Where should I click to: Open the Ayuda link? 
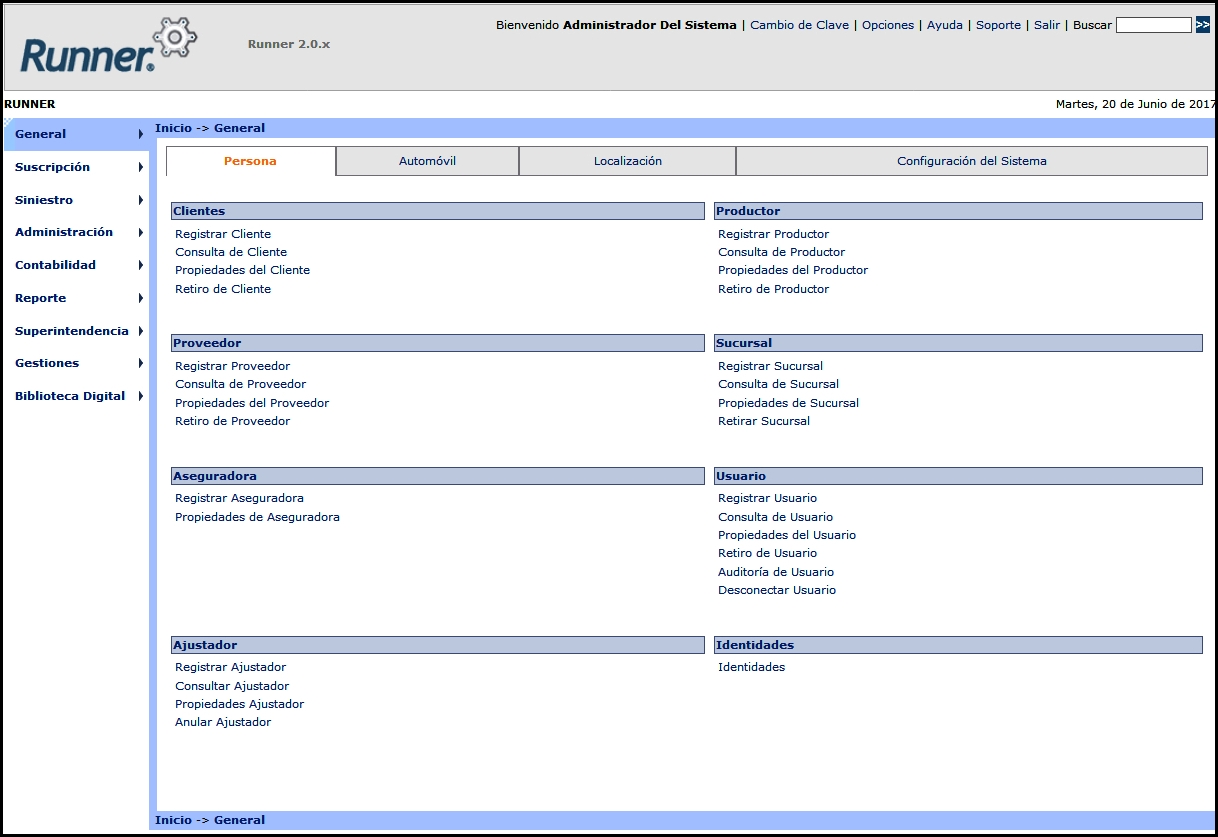pyautogui.click(x=945, y=25)
